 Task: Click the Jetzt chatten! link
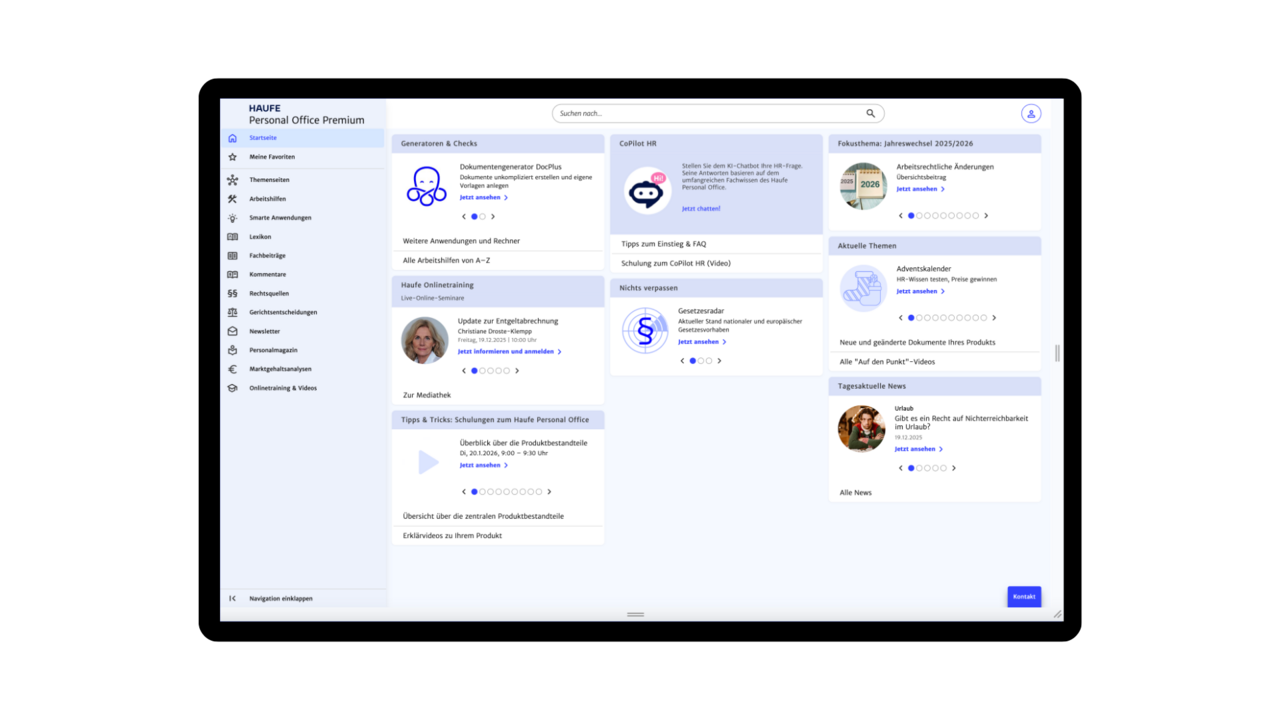(701, 209)
